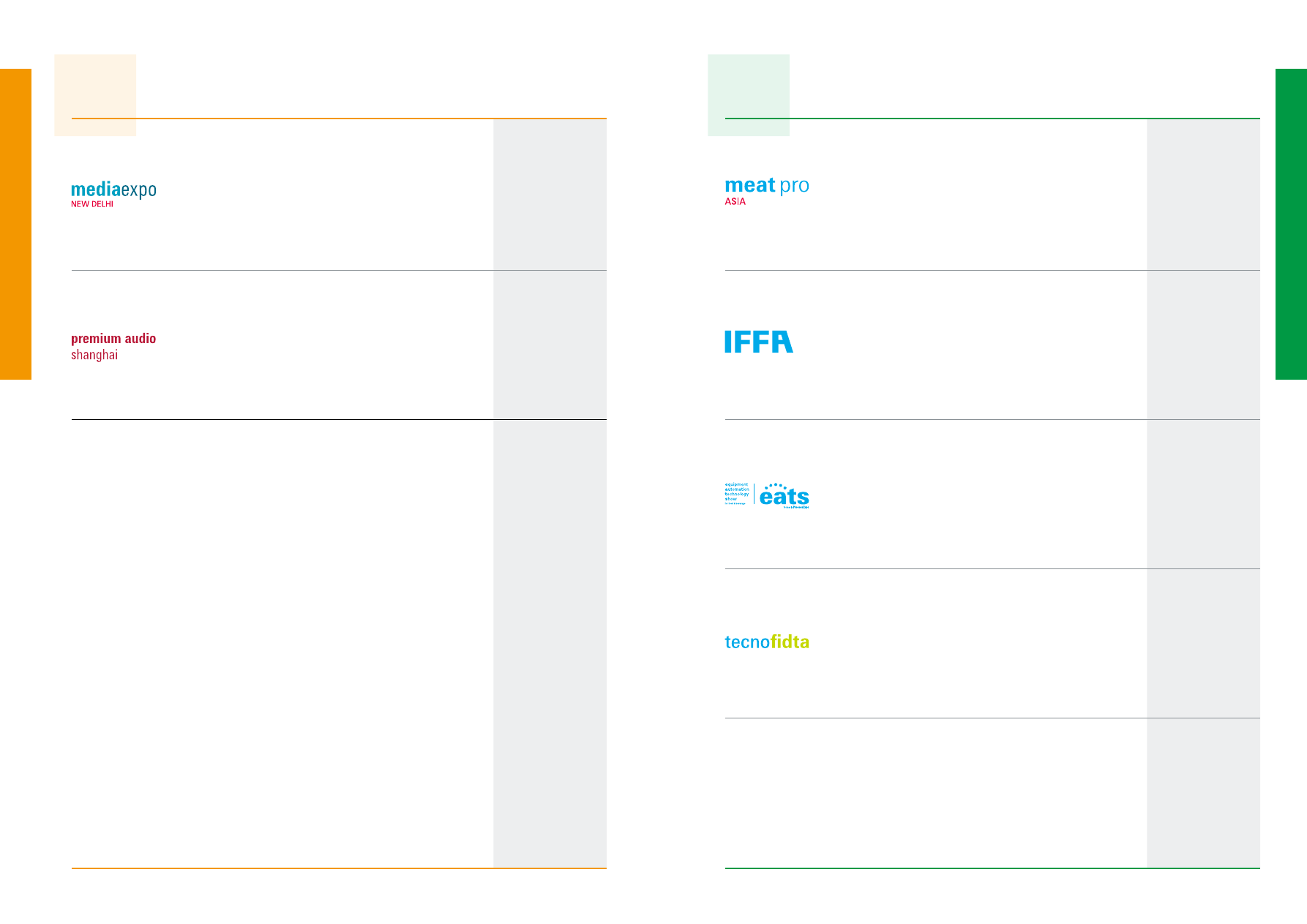
Task: Click the small text block left of eats
Action: click(x=737, y=494)
